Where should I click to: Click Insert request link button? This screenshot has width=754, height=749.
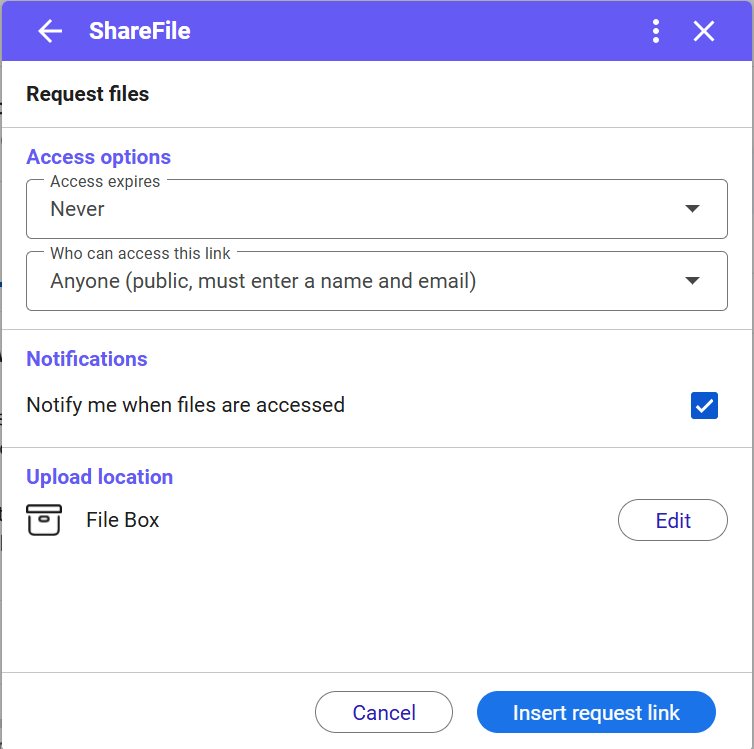[596, 712]
